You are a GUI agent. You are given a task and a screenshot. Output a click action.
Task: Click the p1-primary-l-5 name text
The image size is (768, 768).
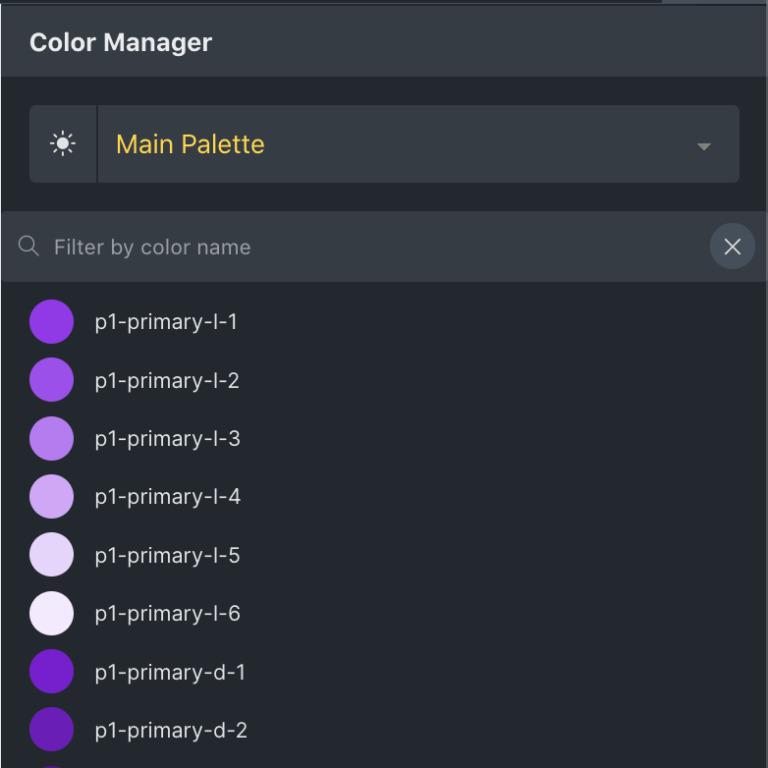point(167,555)
